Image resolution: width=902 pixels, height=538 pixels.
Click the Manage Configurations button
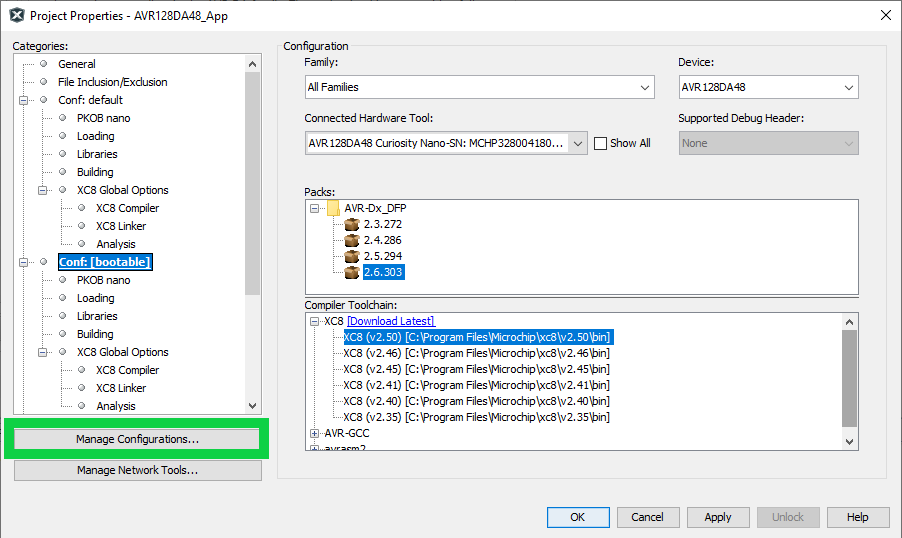[x=137, y=439]
